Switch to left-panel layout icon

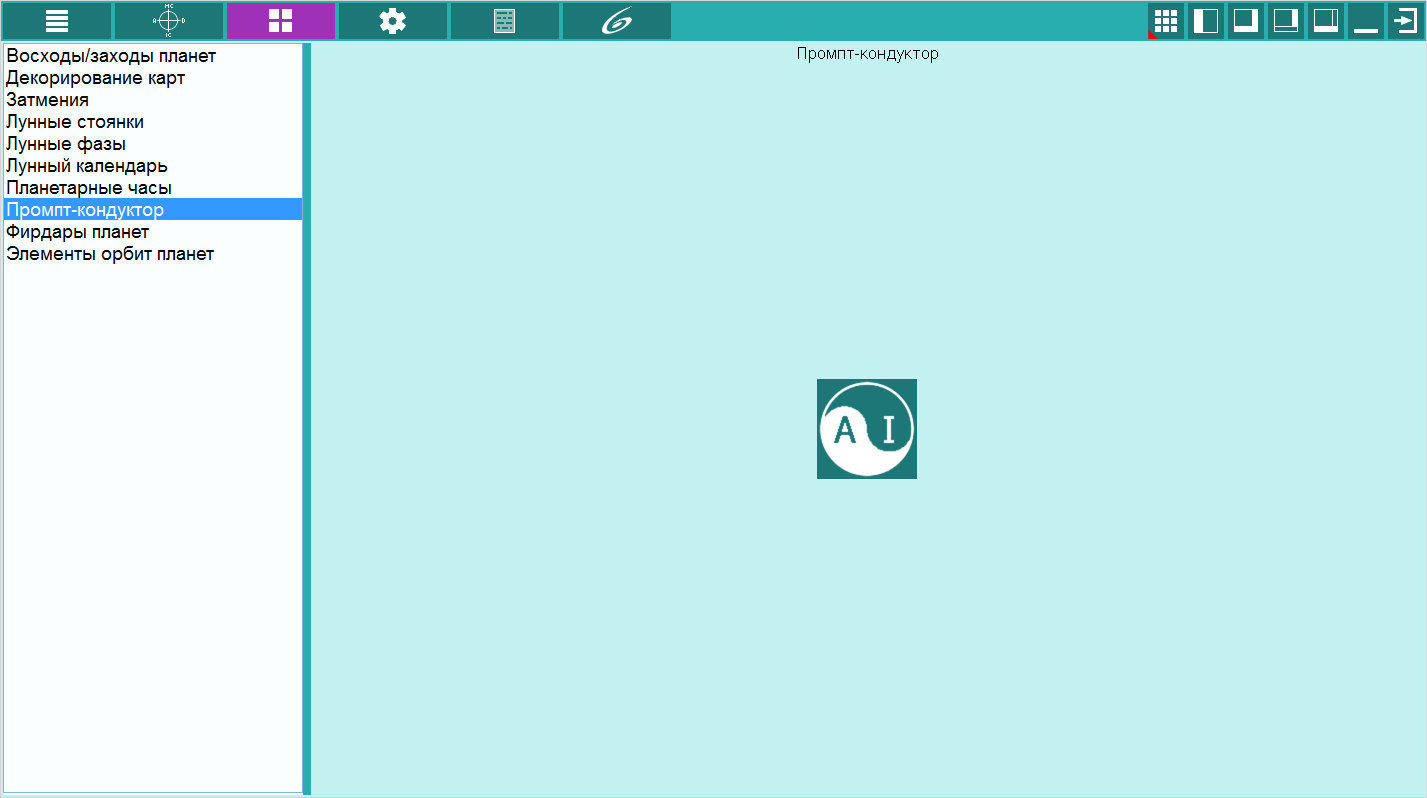[1206, 21]
